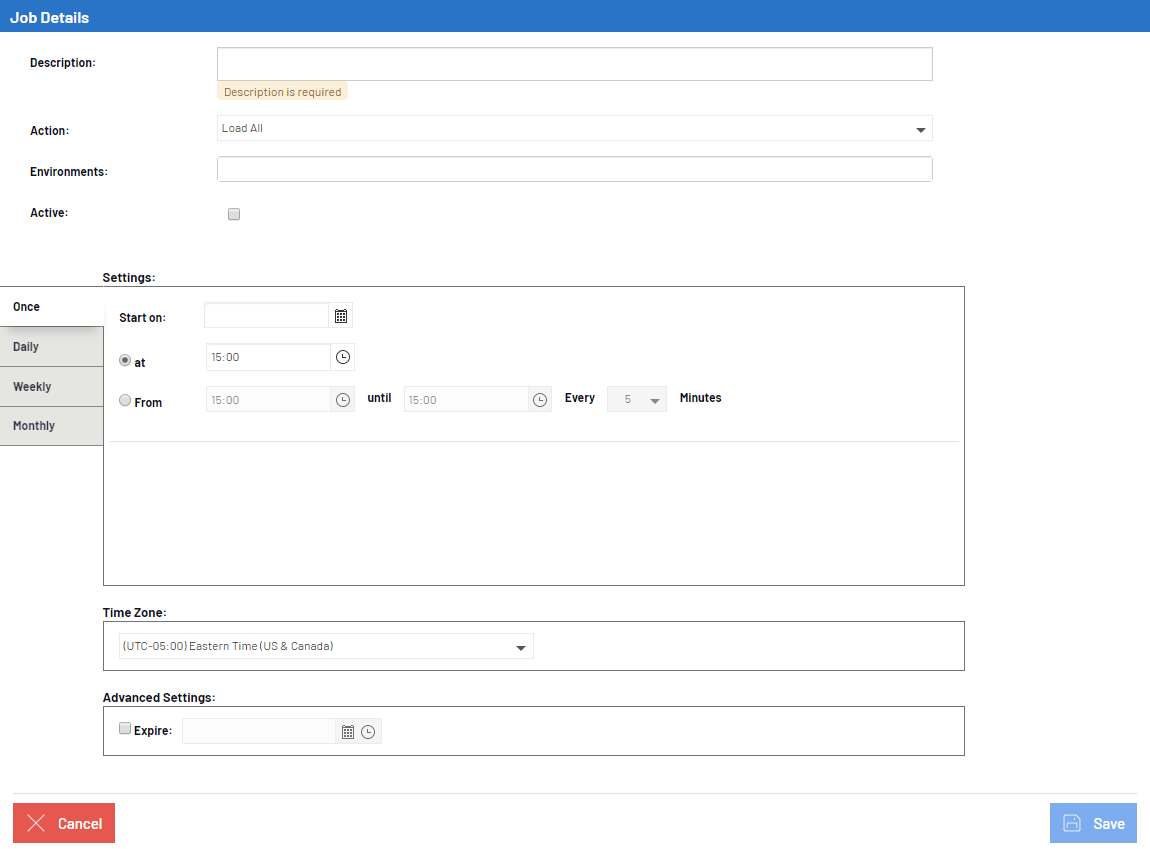Open the Time Zone dropdown

coord(326,647)
